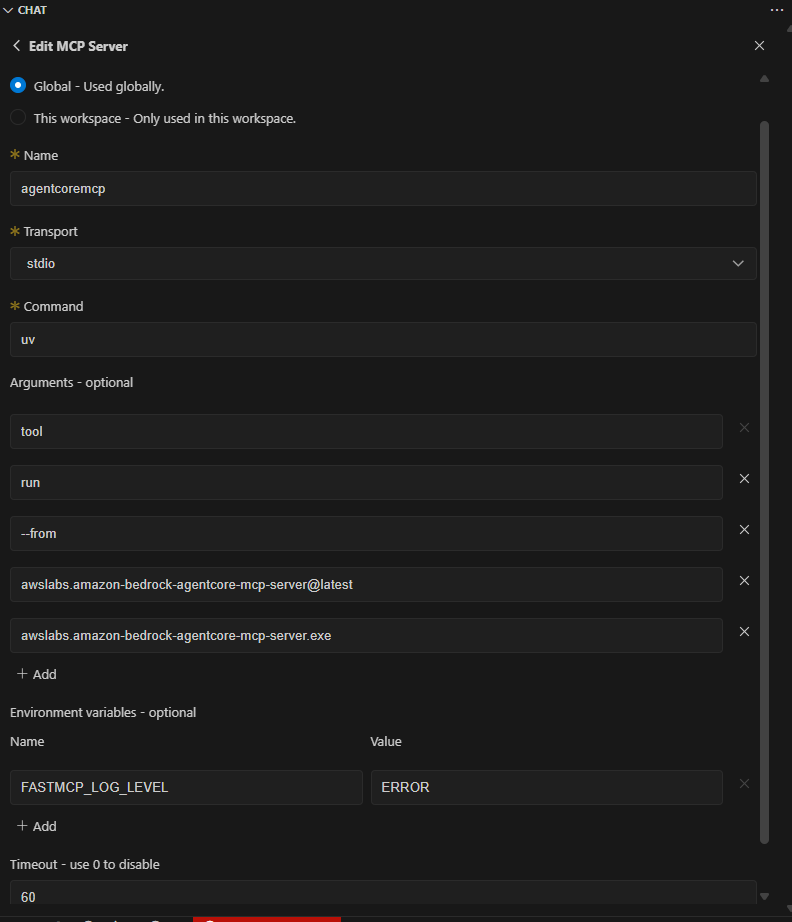Add a new environment variable
The height and width of the screenshot is (922, 792).
tap(37, 826)
